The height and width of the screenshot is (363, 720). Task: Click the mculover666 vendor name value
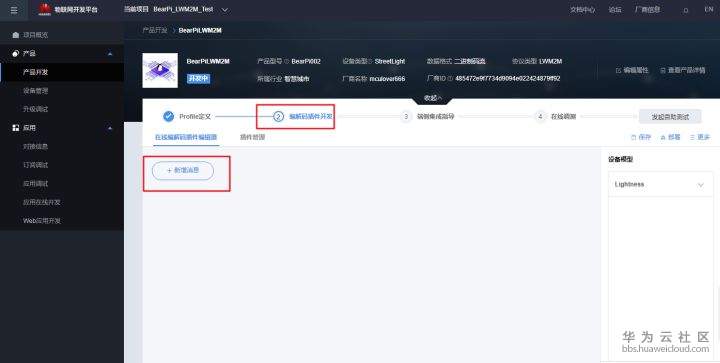pos(387,79)
